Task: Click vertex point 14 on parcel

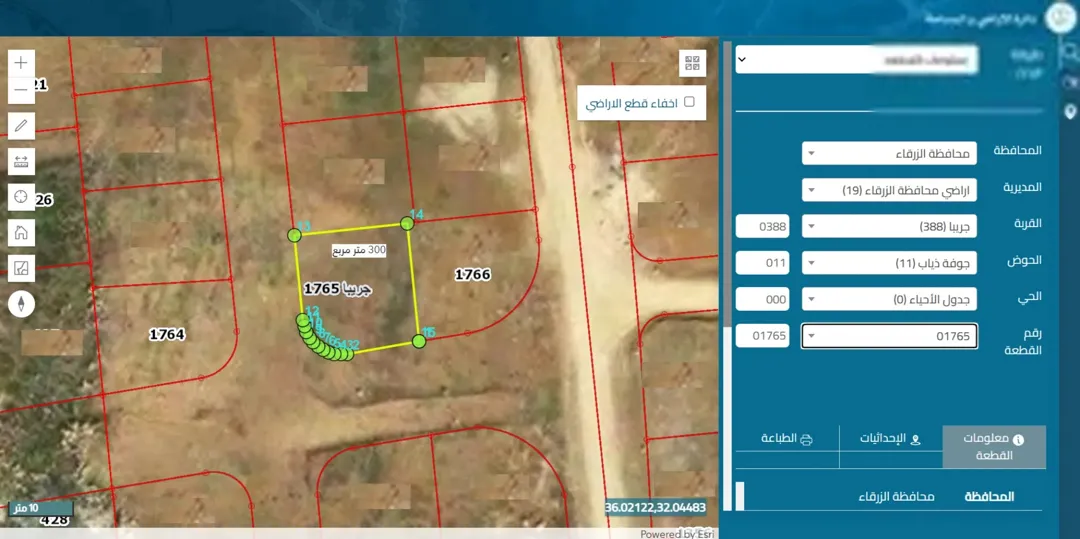Action: (407, 223)
